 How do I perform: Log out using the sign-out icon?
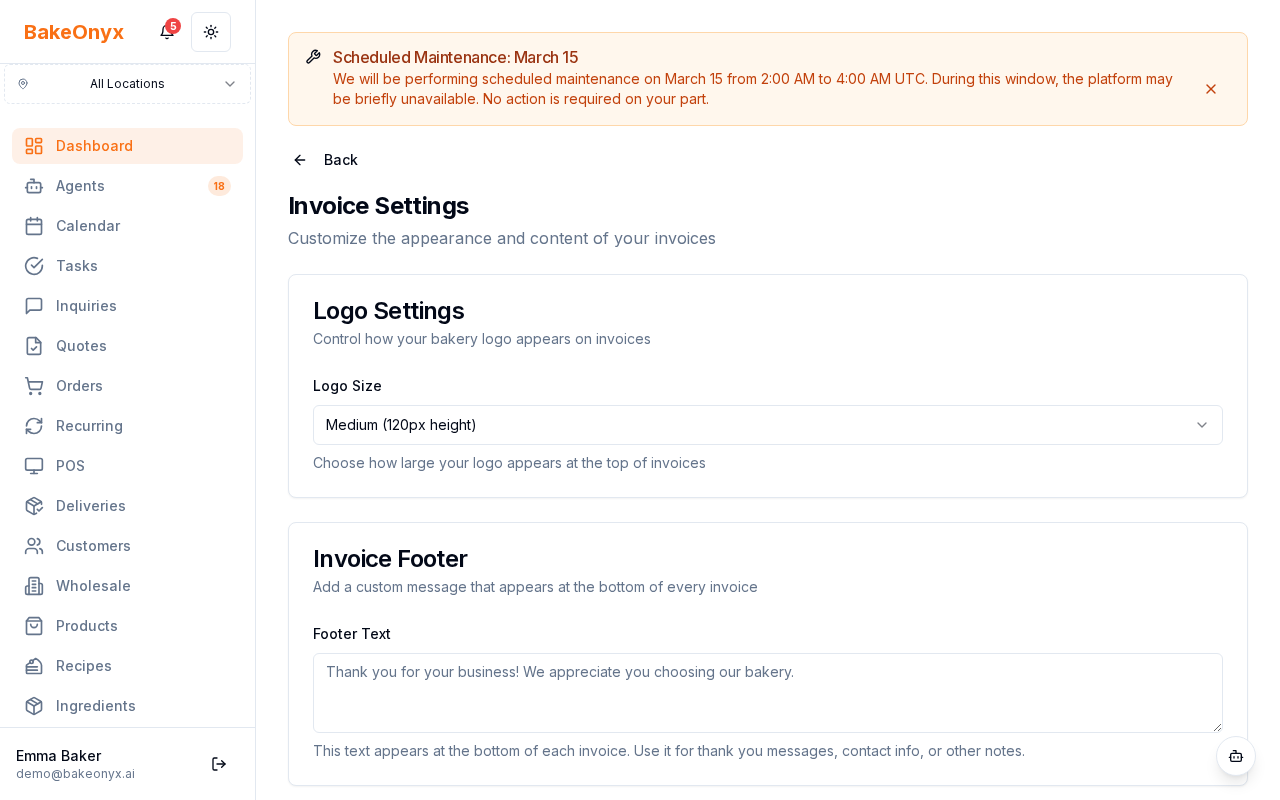coord(219,764)
